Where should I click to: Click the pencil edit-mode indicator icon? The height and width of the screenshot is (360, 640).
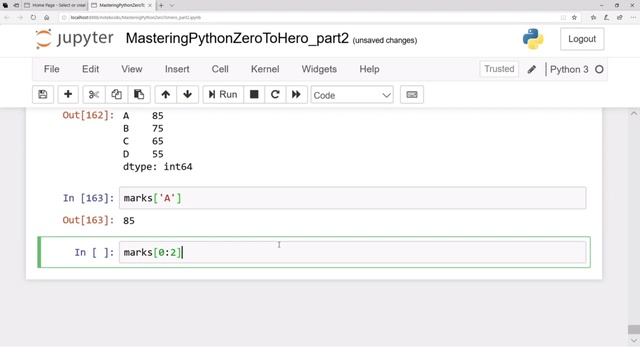coord(531,69)
